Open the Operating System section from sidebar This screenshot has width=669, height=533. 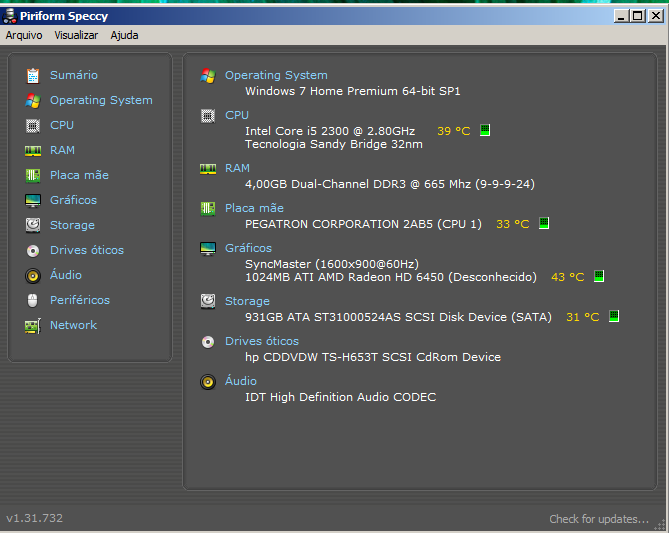point(101,100)
